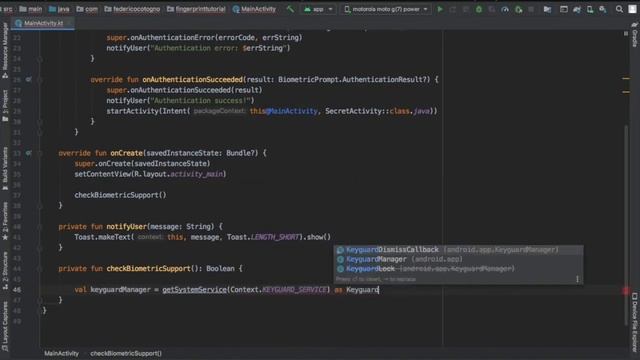Open the motorola moto g(7) power device dropdown
The height and width of the screenshot is (360, 640).
(x=386, y=9)
